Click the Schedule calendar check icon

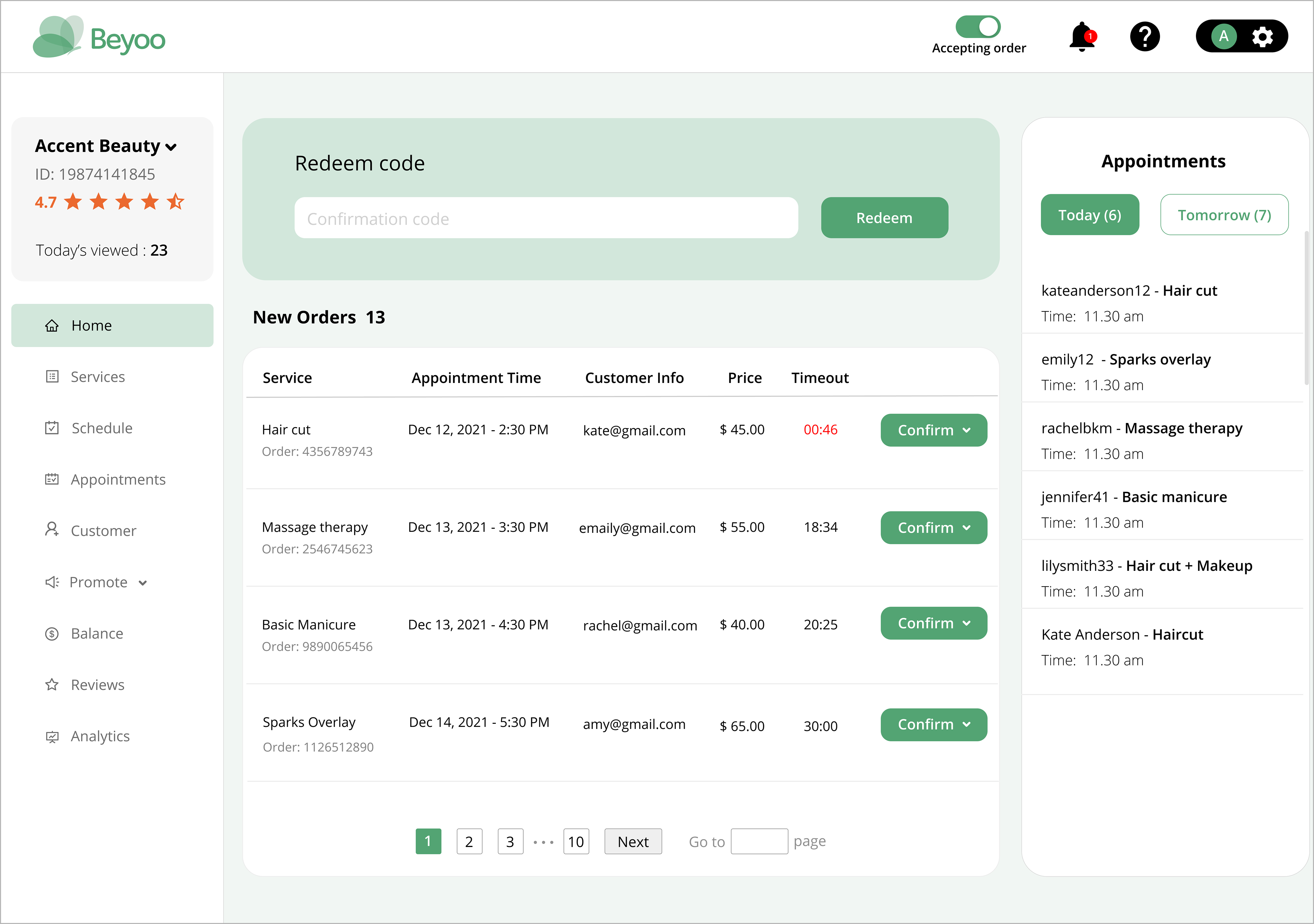tap(52, 428)
